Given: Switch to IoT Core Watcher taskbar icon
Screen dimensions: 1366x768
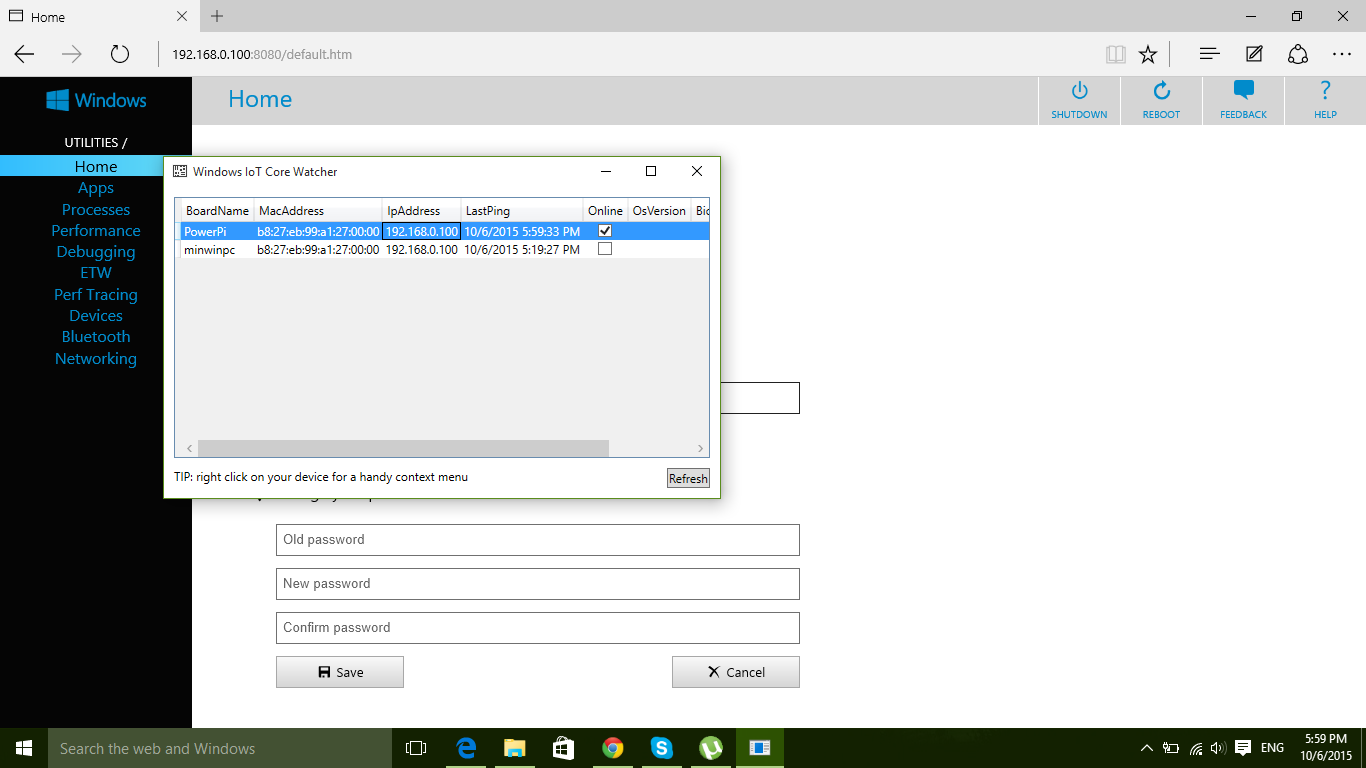Looking at the screenshot, I should coord(760,748).
